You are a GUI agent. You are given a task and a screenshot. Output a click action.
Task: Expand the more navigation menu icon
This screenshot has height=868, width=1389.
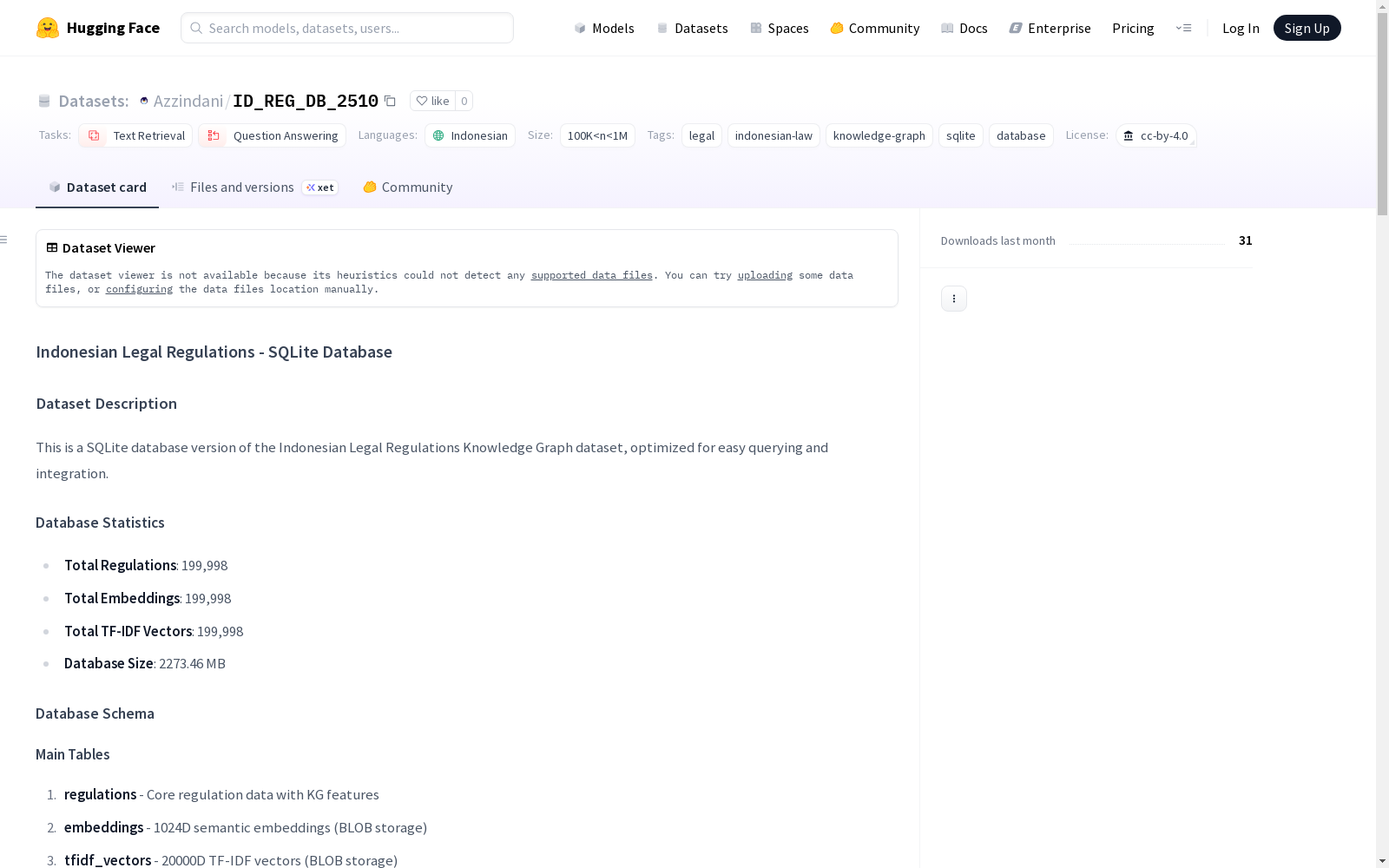tap(1183, 28)
